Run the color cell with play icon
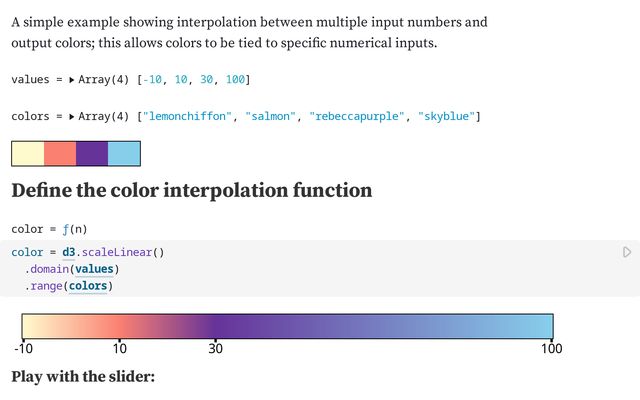 (627, 253)
